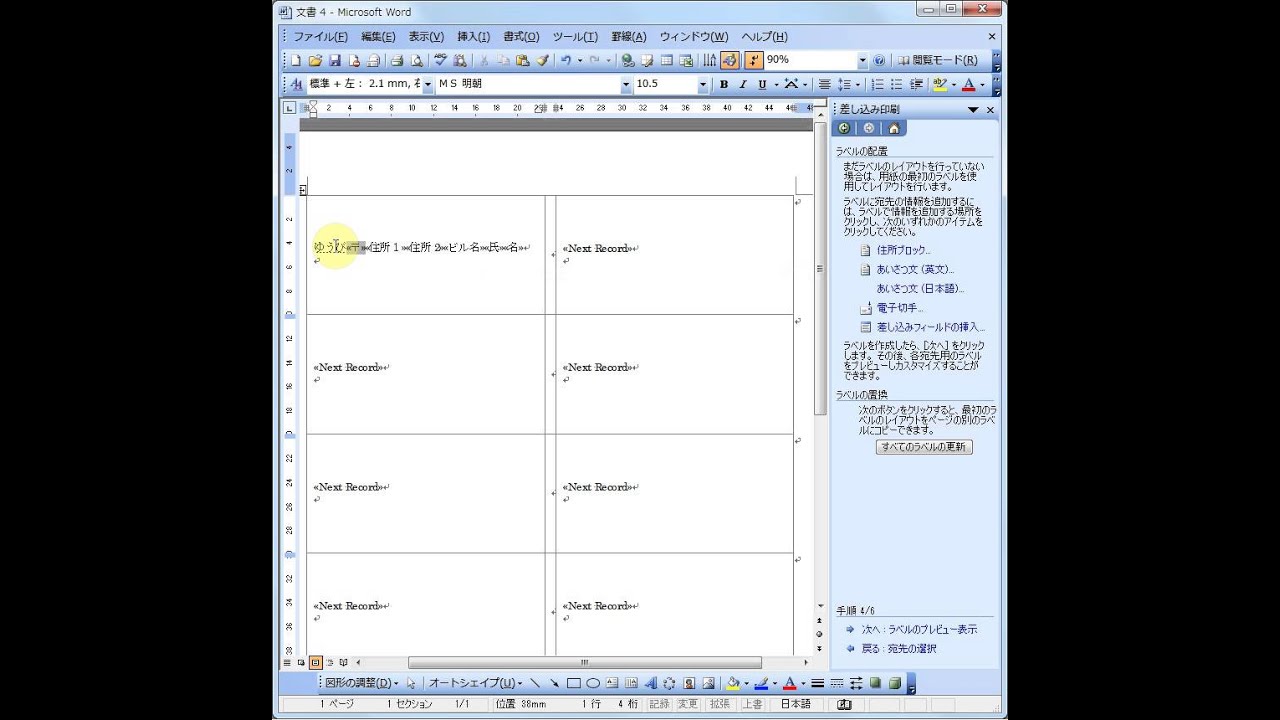The width and height of the screenshot is (1280, 720).
Task: Click the Paste clipboard icon
Action: tap(522, 61)
